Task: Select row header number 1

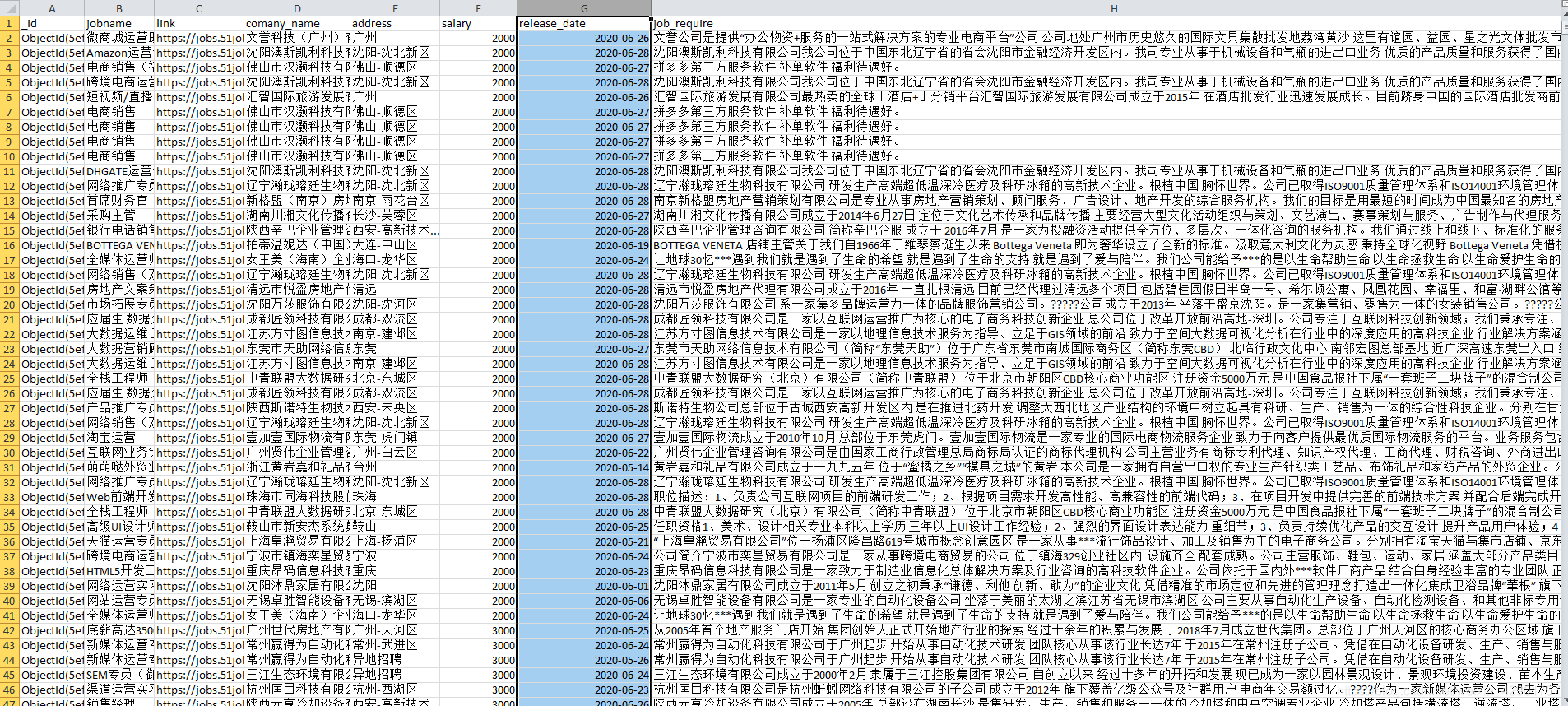Action: pos(9,23)
